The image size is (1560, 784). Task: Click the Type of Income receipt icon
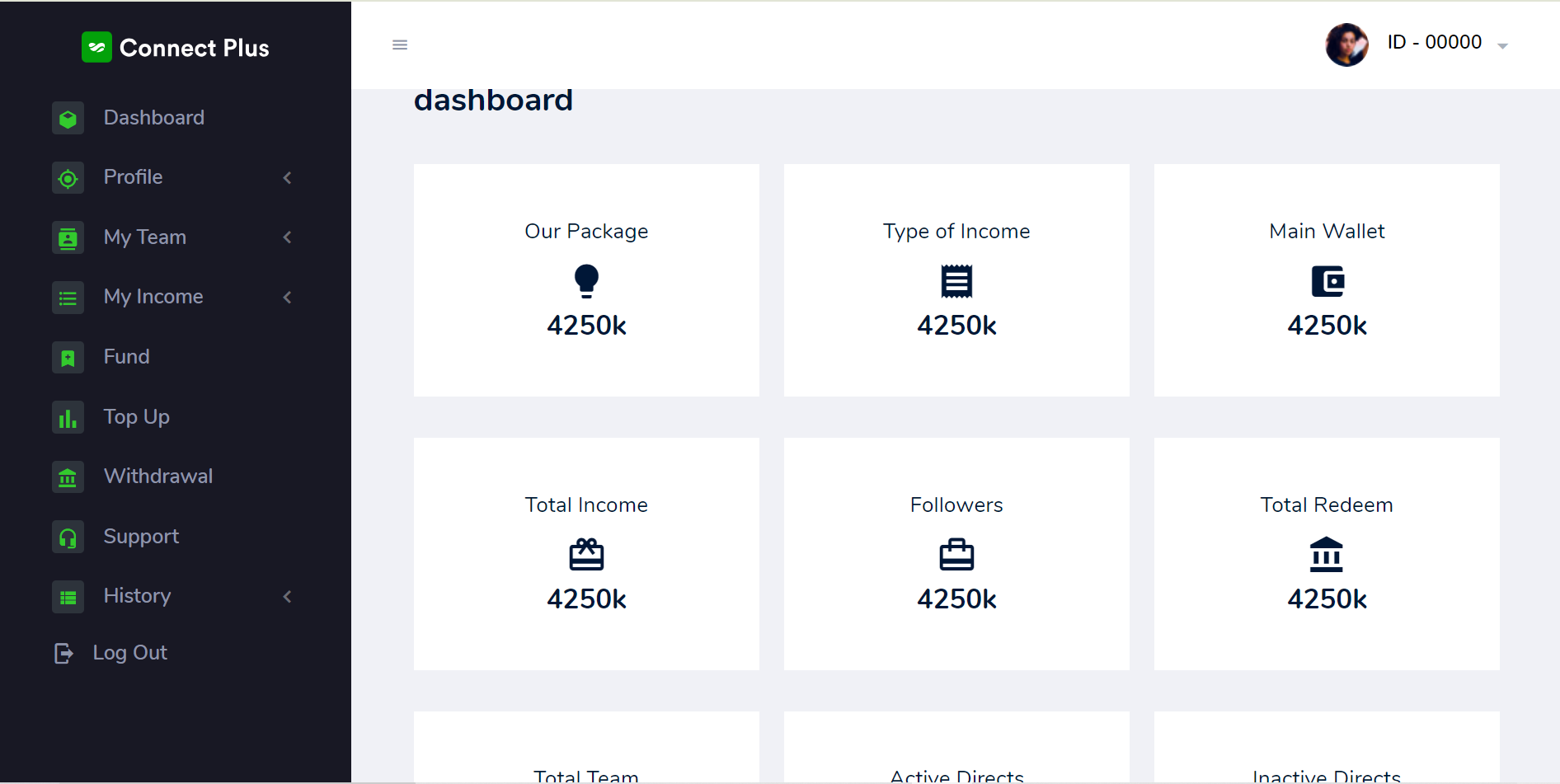click(956, 281)
